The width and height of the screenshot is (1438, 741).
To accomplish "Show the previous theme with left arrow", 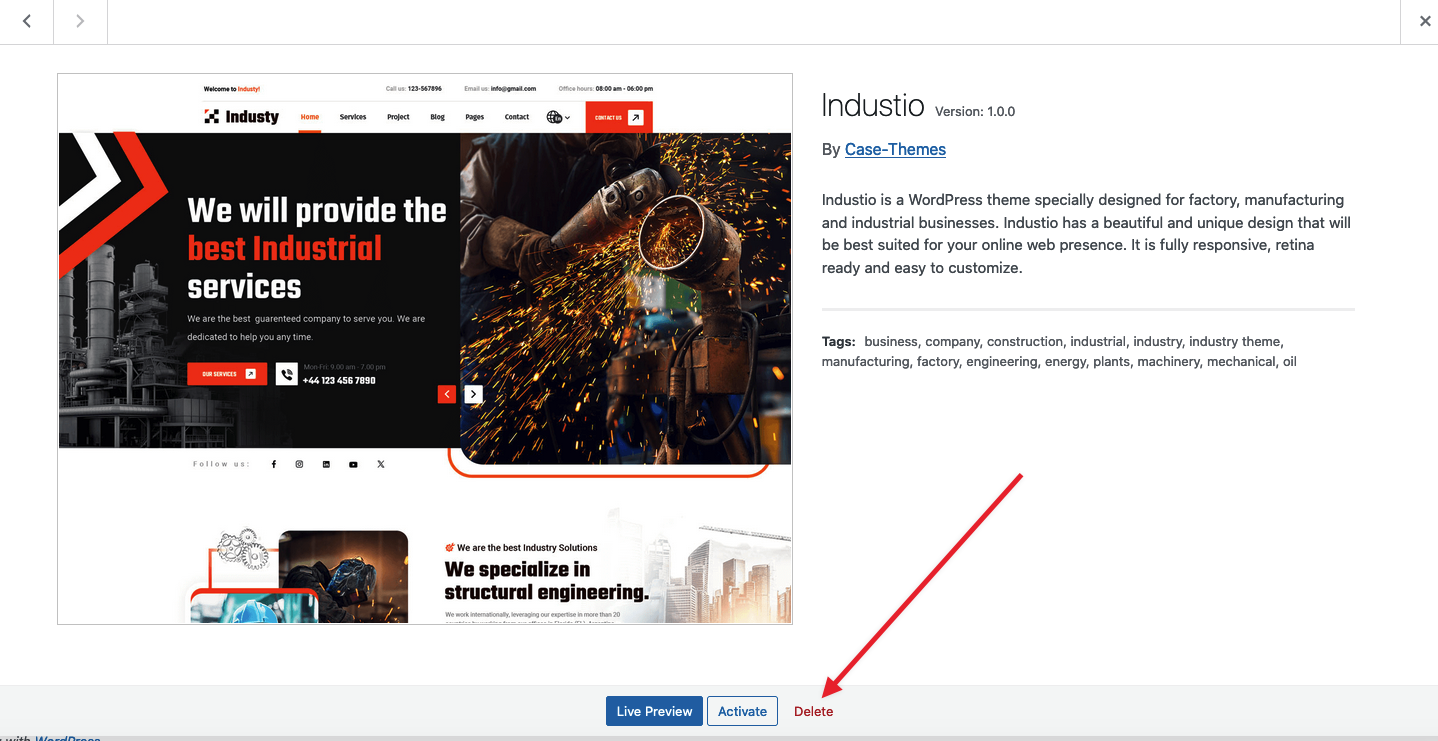I will tap(26, 21).
